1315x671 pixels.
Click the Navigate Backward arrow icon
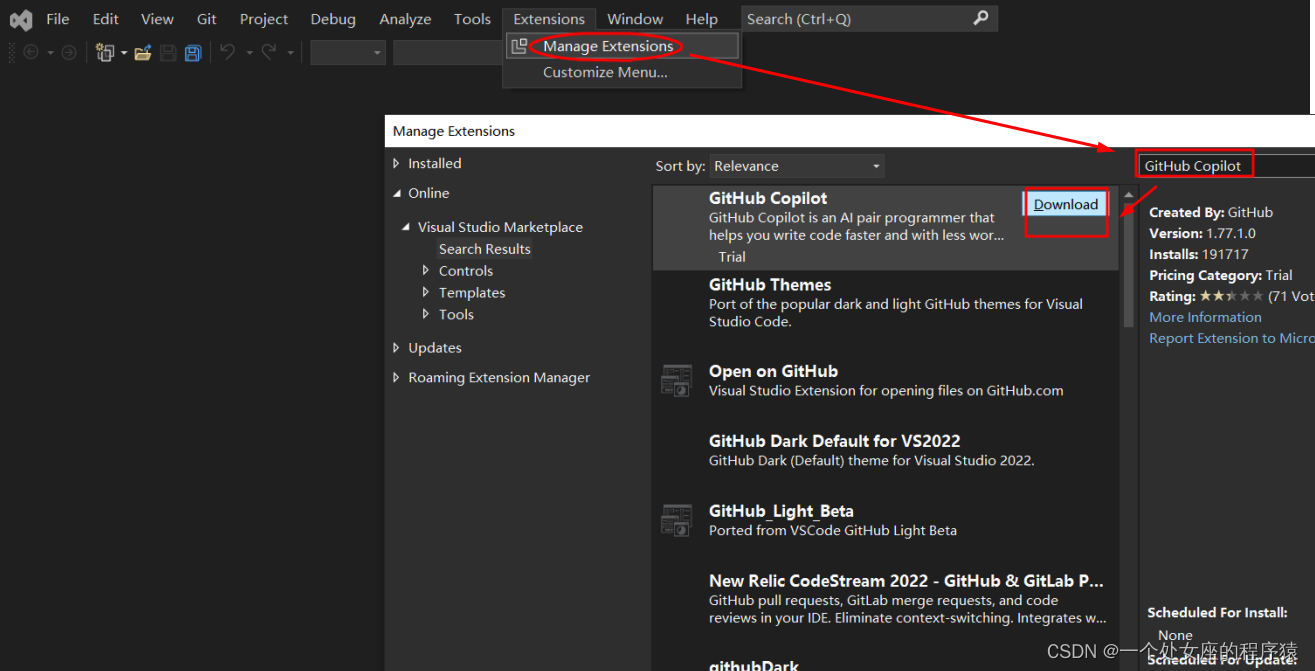click(31, 52)
